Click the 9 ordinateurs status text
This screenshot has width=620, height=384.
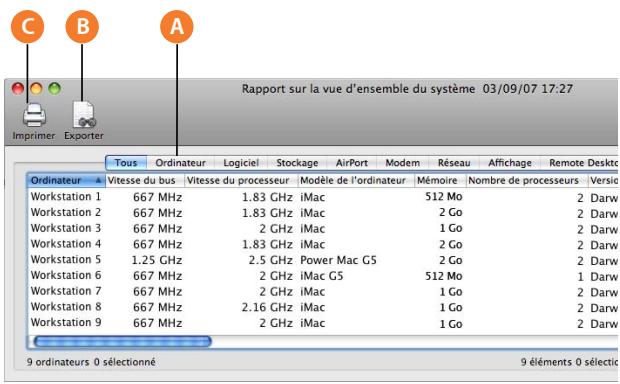[x=58, y=362]
